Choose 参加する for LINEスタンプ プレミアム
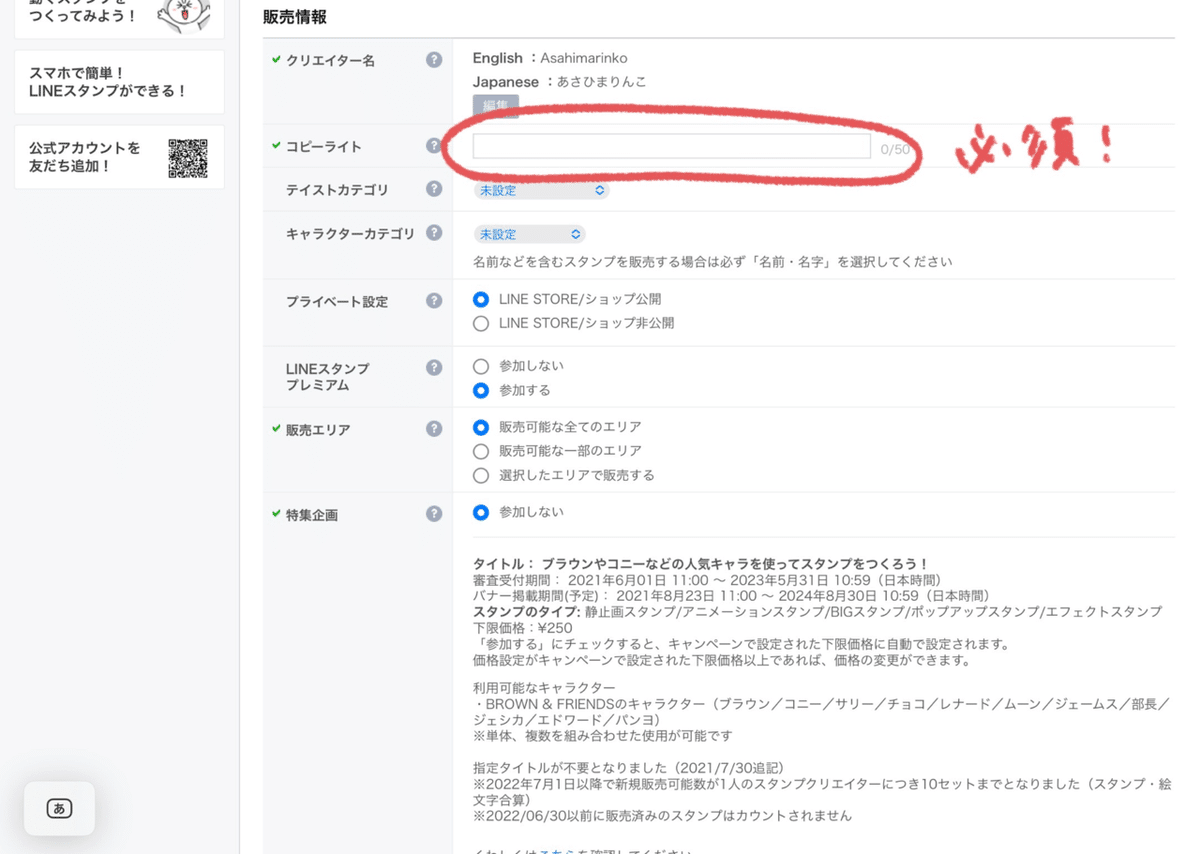The image size is (1200, 854). 481,390
